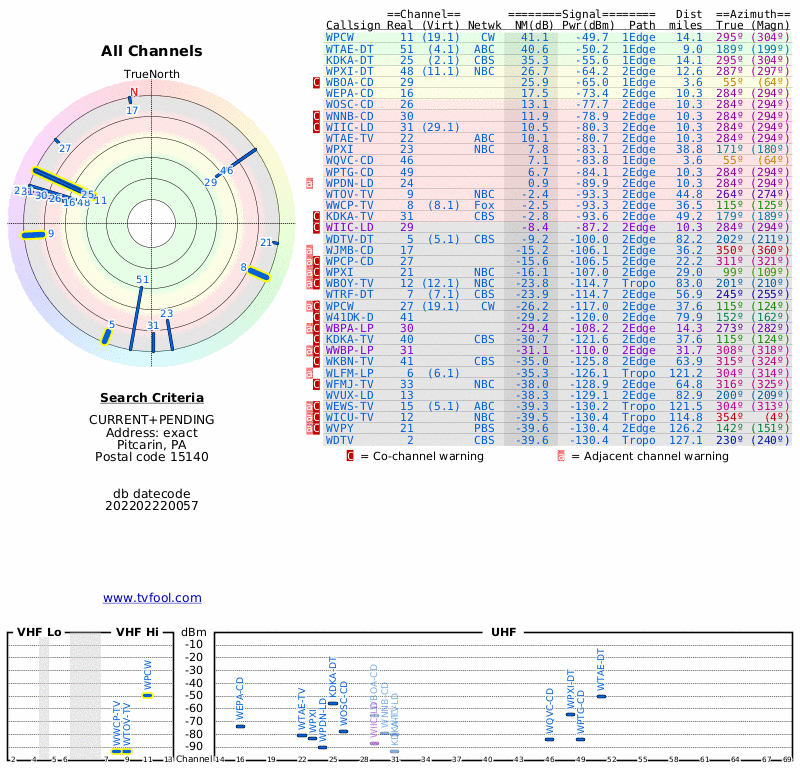Select the WVPY callsign
Screen dimensions: 800x768
(x=339, y=429)
